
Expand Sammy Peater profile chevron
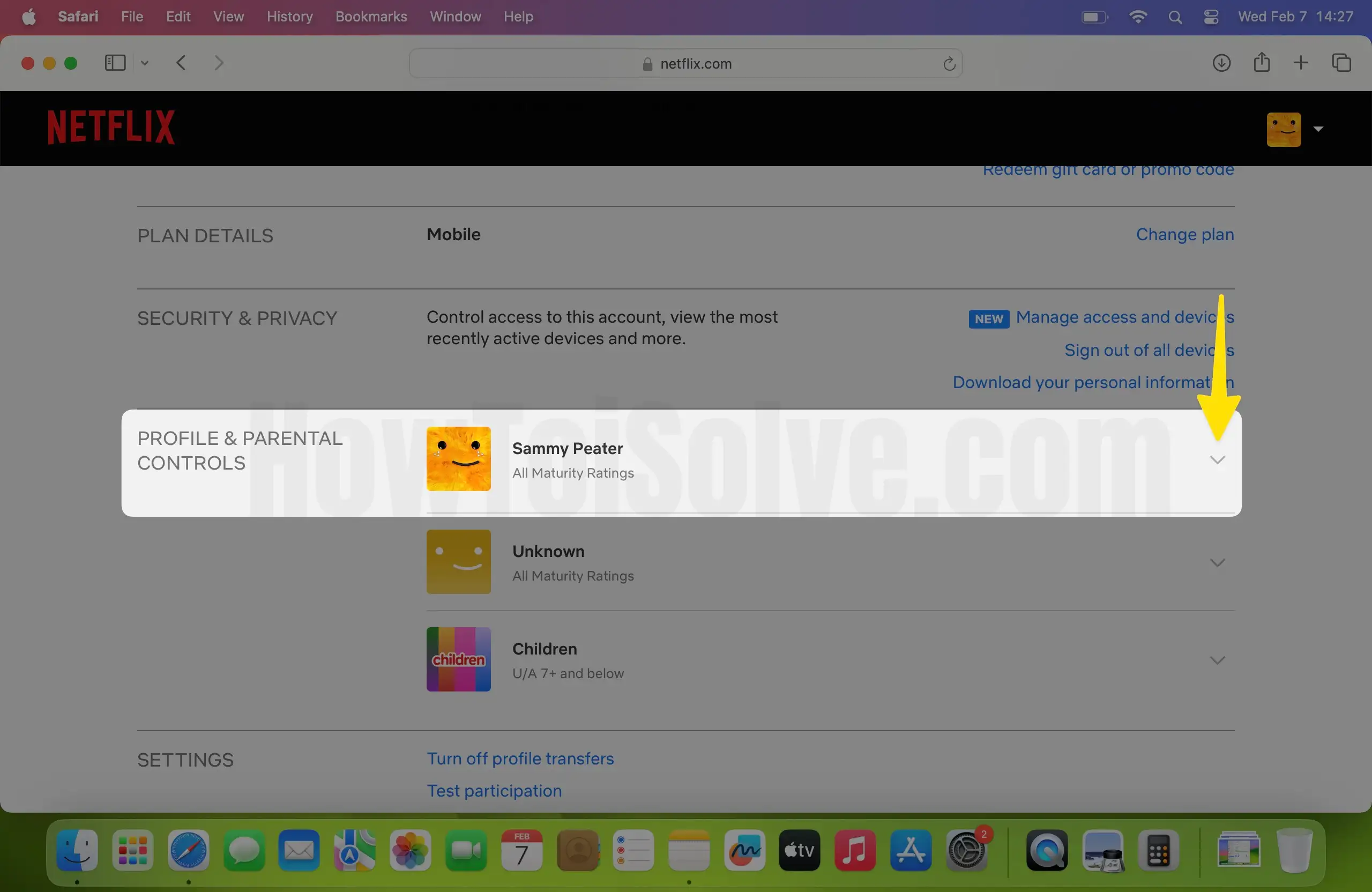click(1217, 459)
